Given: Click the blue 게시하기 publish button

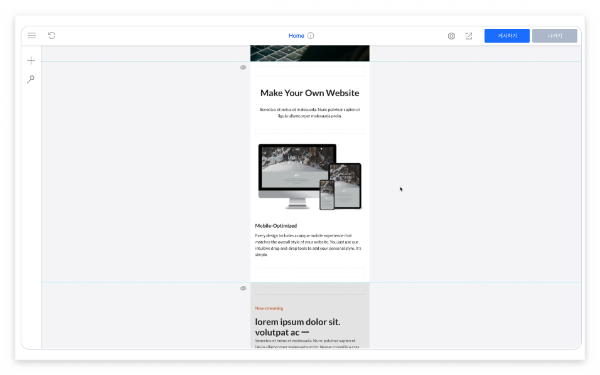Looking at the screenshot, I should (x=507, y=36).
